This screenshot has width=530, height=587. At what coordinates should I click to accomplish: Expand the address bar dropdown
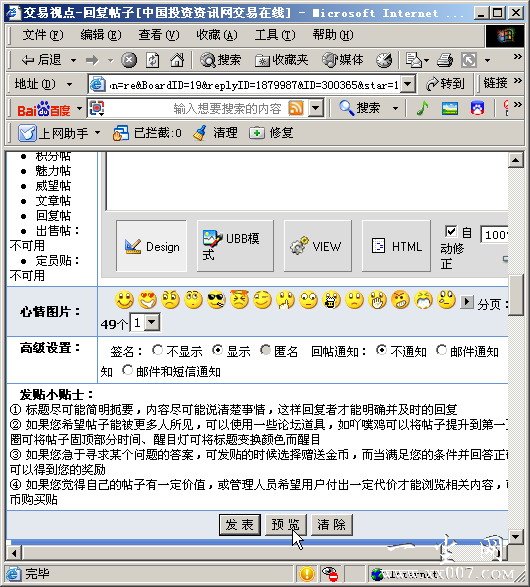pyautogui.click(x=408, y=84)
